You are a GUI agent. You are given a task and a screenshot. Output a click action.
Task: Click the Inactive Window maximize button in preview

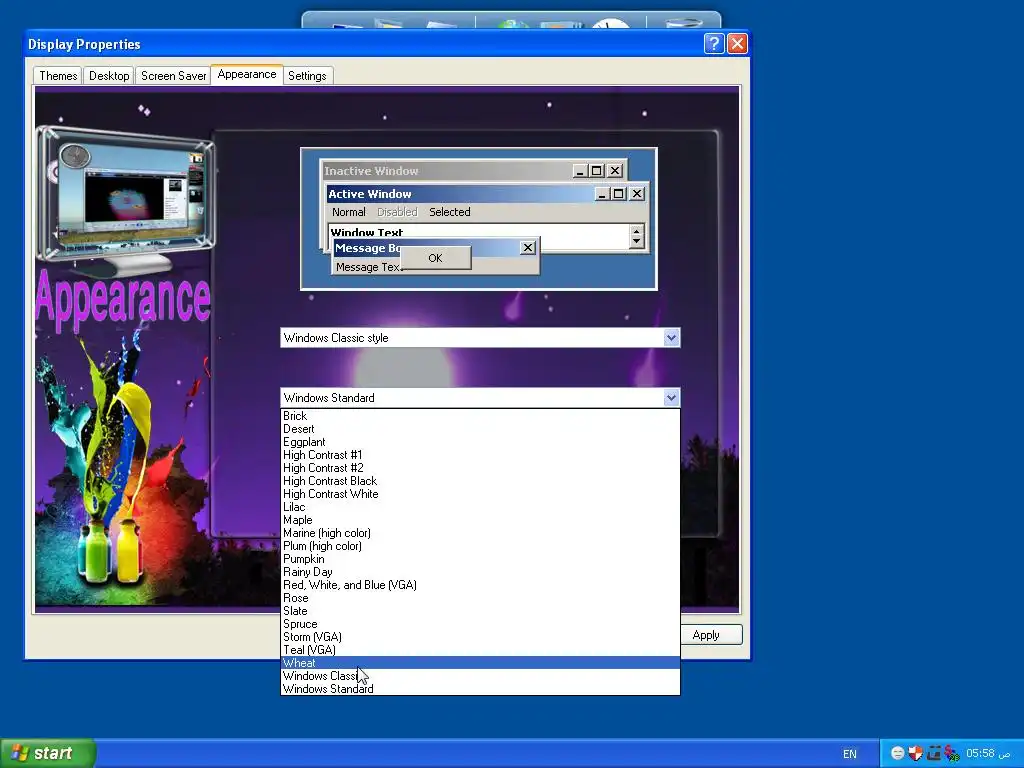pos(597,170)
